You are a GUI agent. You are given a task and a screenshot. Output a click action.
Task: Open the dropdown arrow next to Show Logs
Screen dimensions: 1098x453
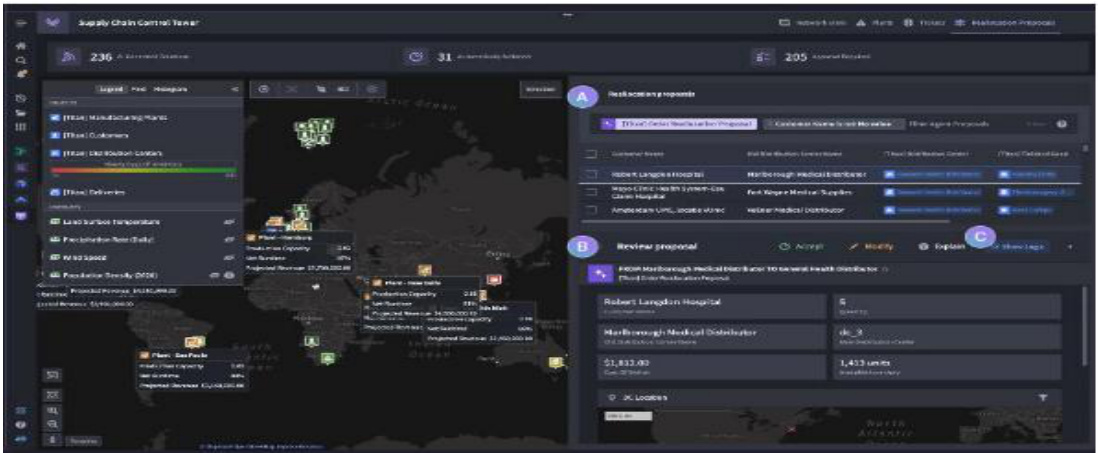1069,246
